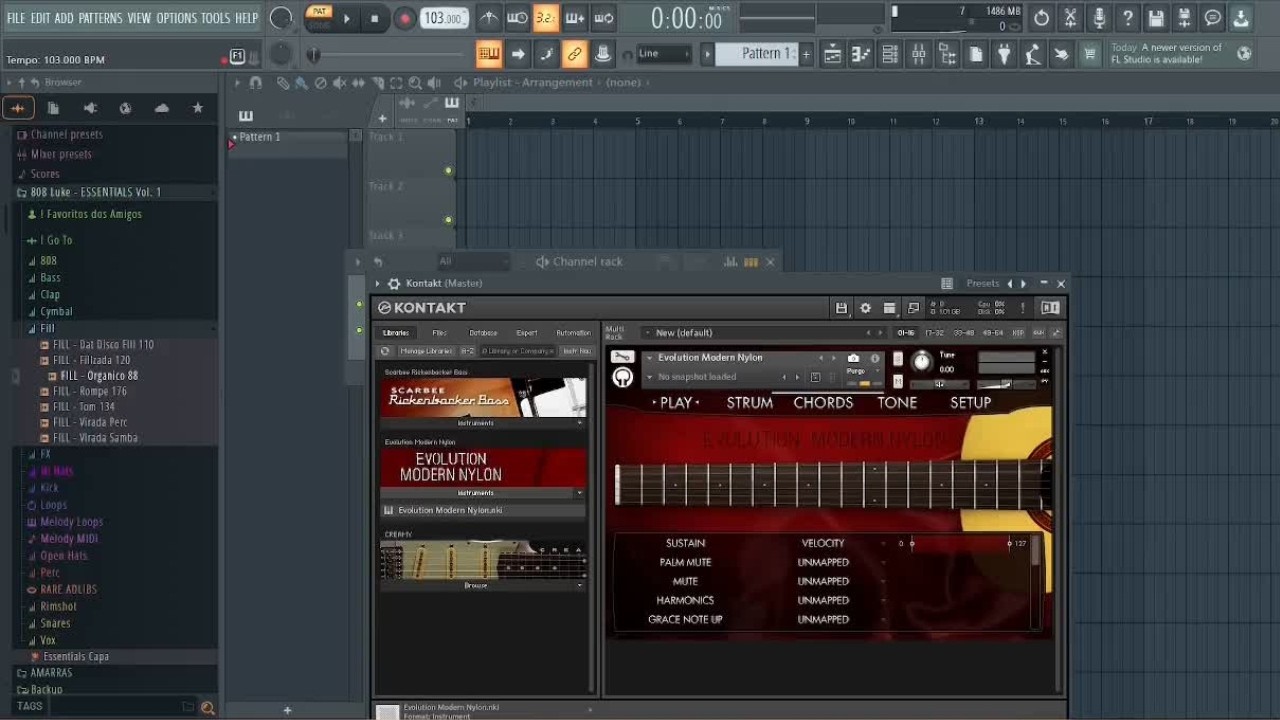Open the Line snap dropdown
Screen dimensions: 1280x720
[x=664, y=54]
